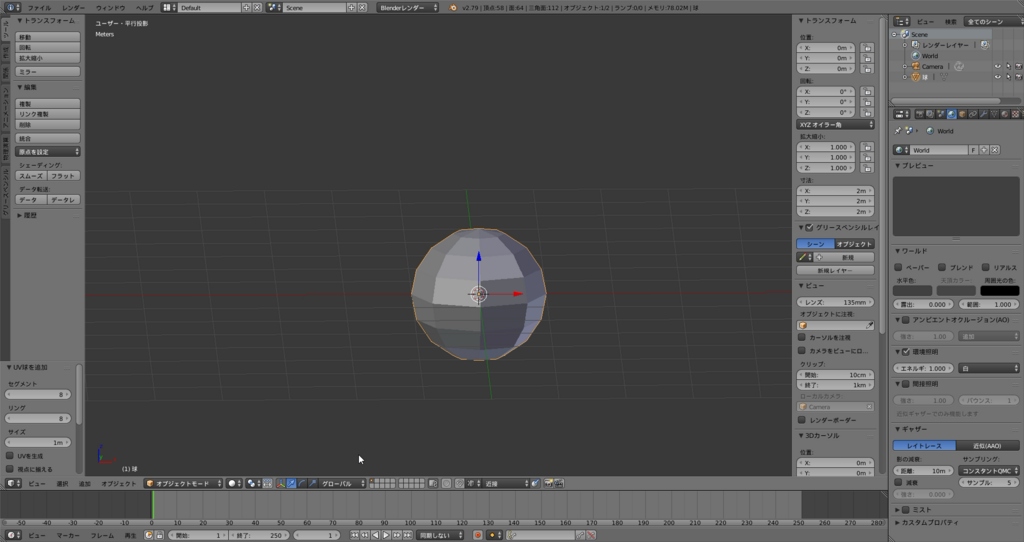Open the constraints properties chain icon

tap(973, 114)
